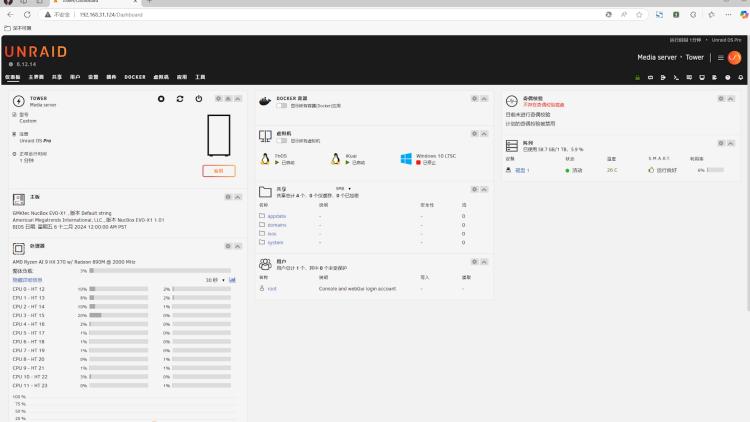Open the root user link
The width and height of the screenshot is (750, 422).
272,289
